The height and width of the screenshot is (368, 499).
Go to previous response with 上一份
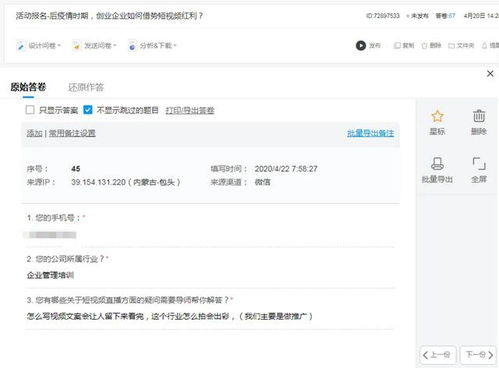(438, 355)
